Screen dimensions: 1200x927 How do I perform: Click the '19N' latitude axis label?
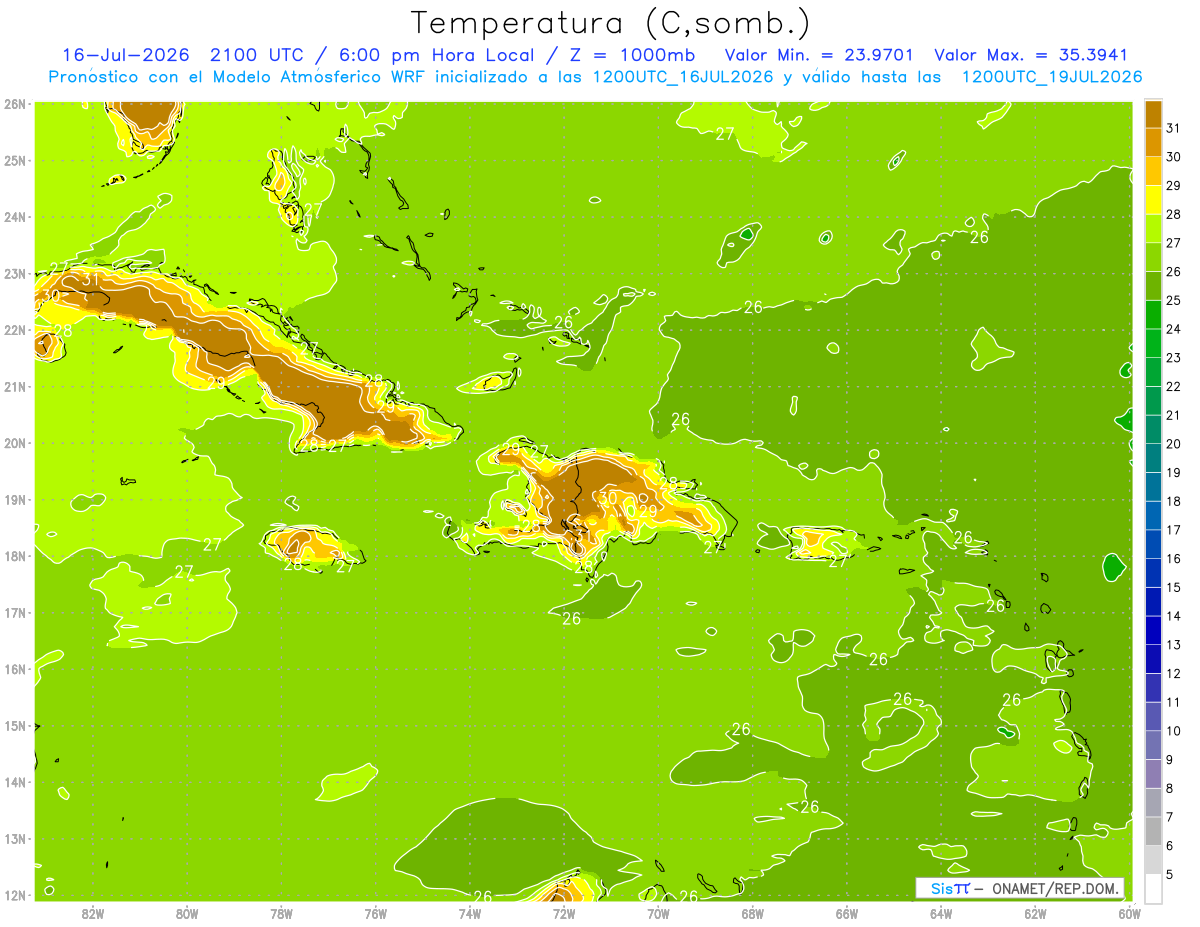[x=15, y=499]
